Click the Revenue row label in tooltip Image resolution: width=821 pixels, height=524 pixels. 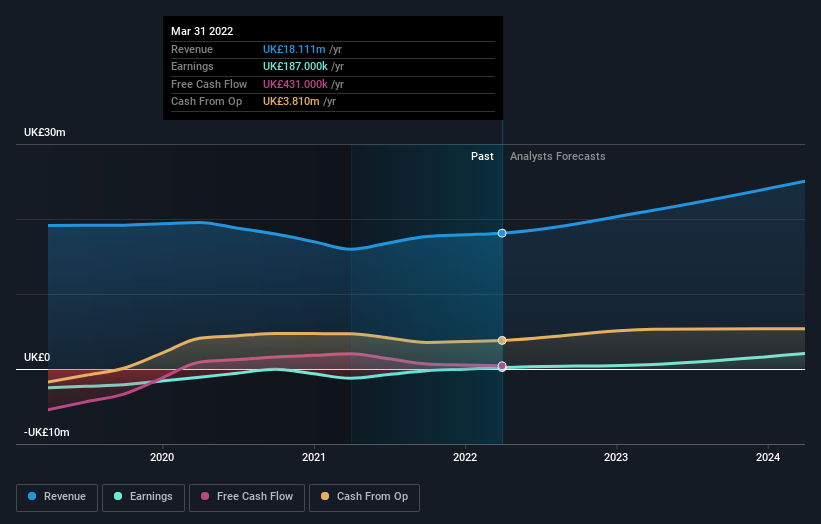[x=192, y=49]
